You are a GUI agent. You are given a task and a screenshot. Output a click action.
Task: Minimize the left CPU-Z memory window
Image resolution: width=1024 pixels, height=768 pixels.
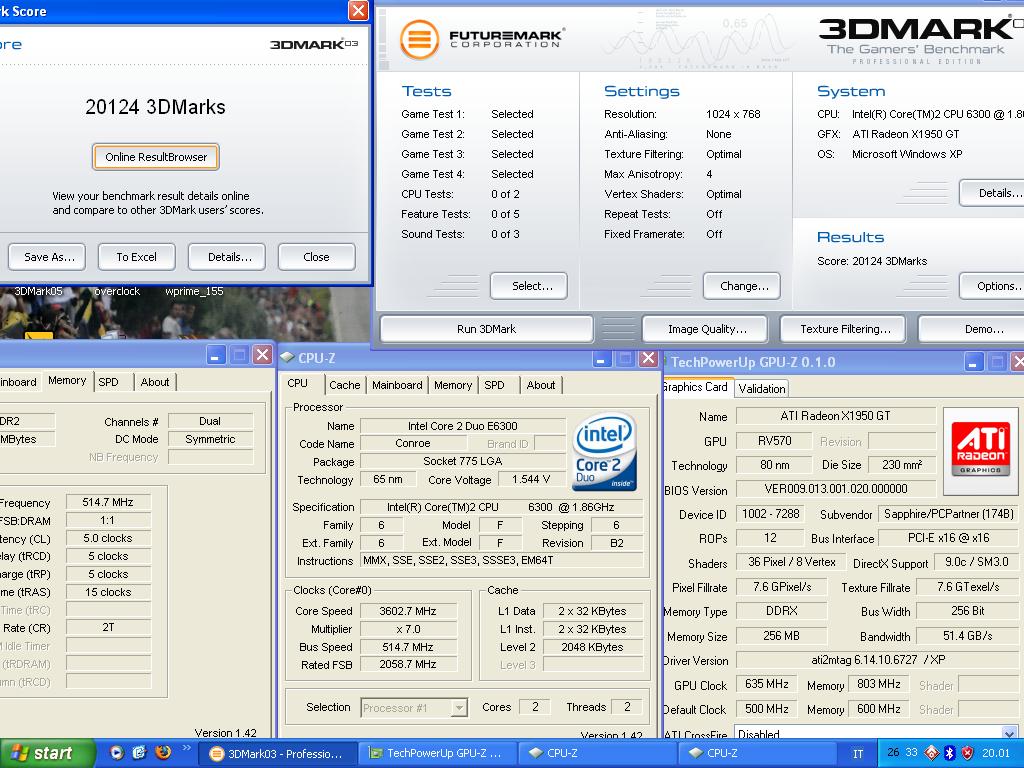[216, 355]
